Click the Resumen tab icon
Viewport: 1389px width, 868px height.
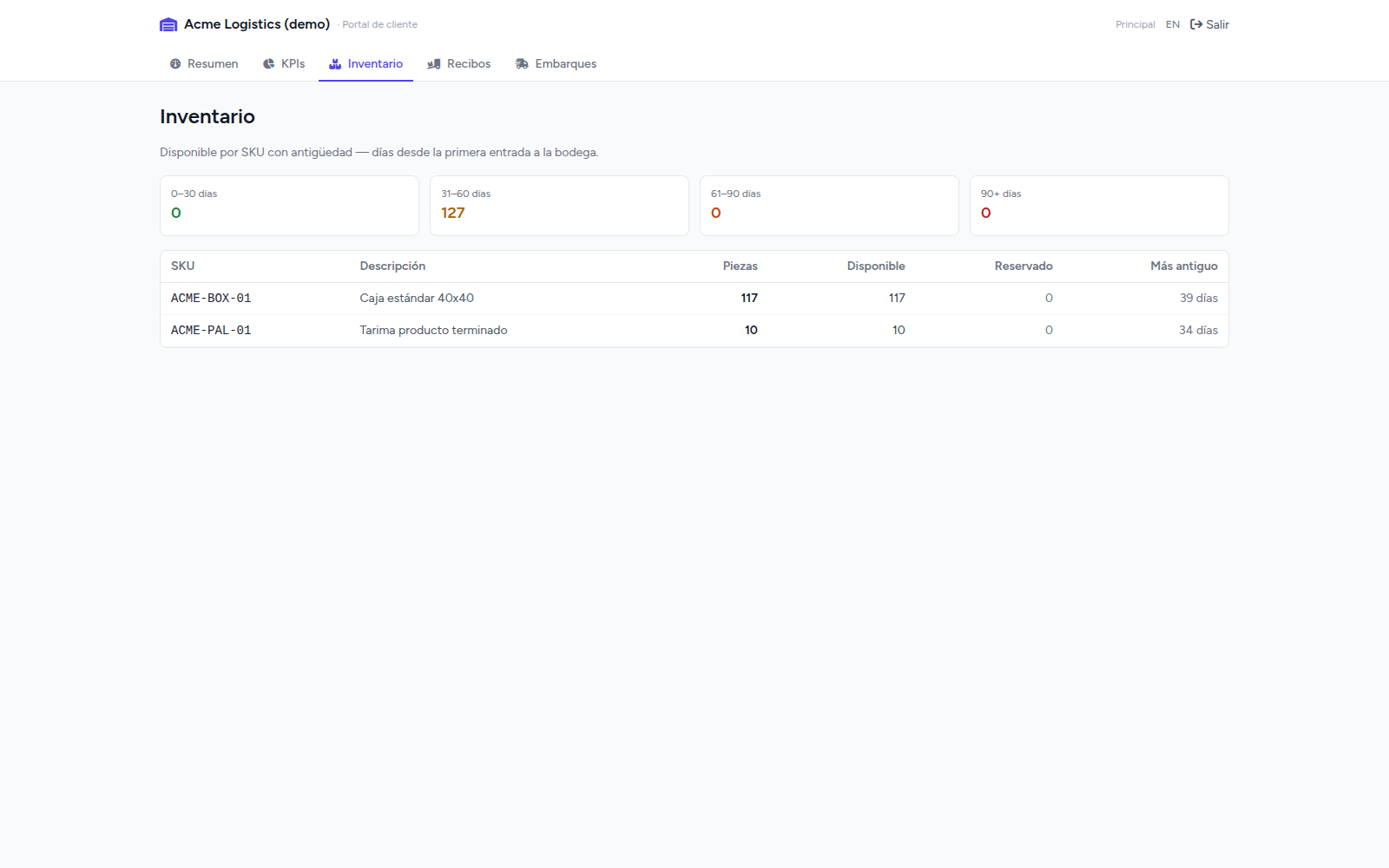click(175, 63)
